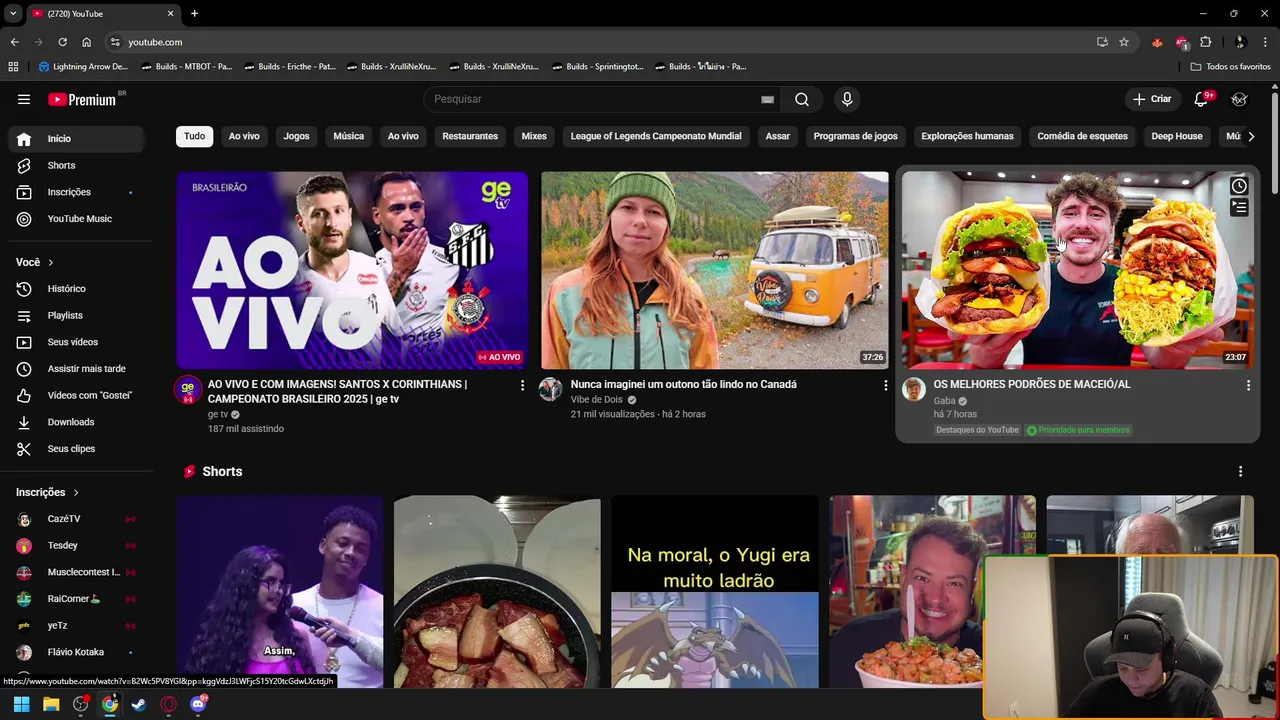Add Gaba video to watch later clock icon
The height and width of the screenshot is (720, 1280).
point(1239,186)
